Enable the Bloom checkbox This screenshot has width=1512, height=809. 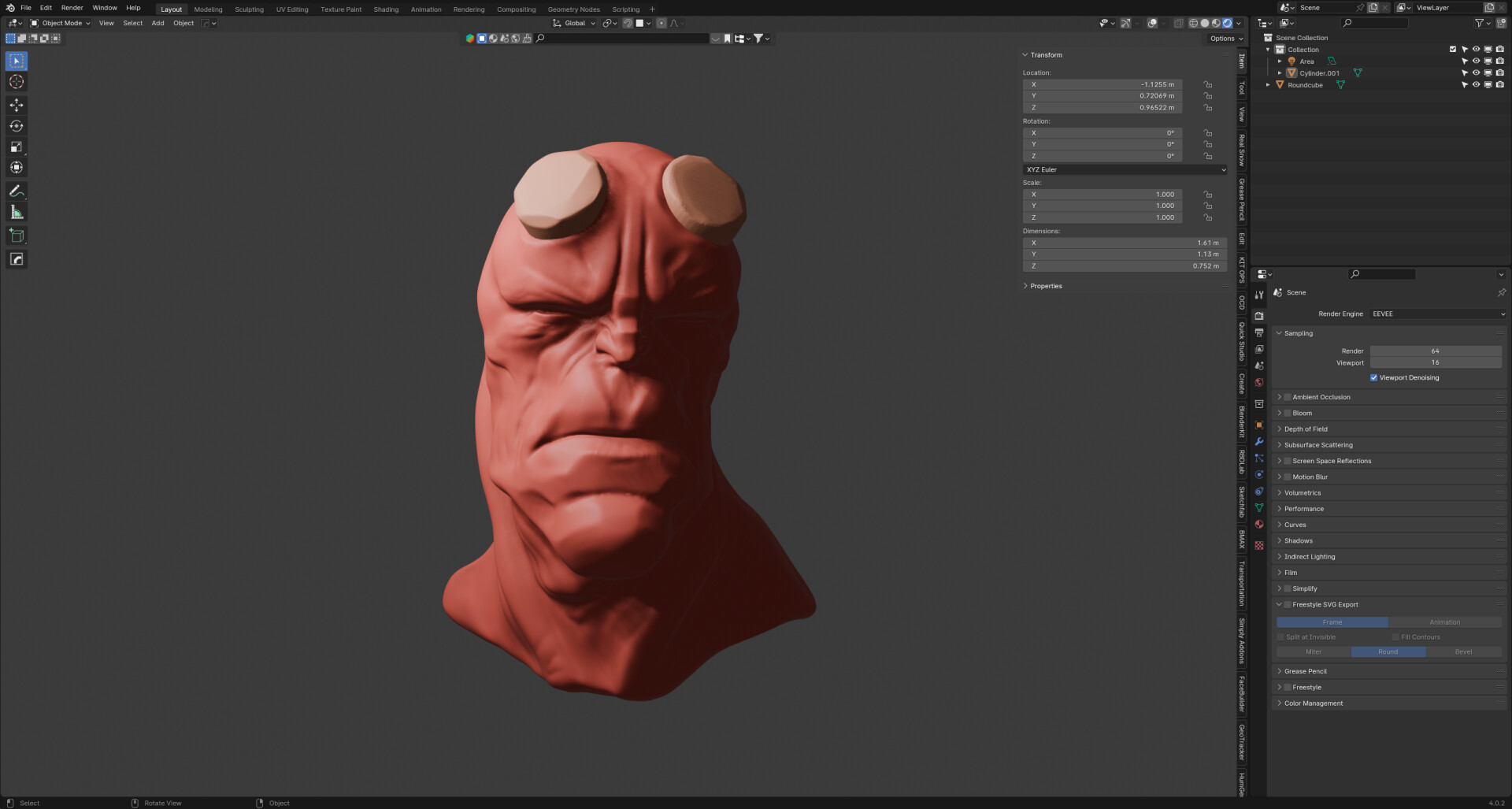[1288, 413]
